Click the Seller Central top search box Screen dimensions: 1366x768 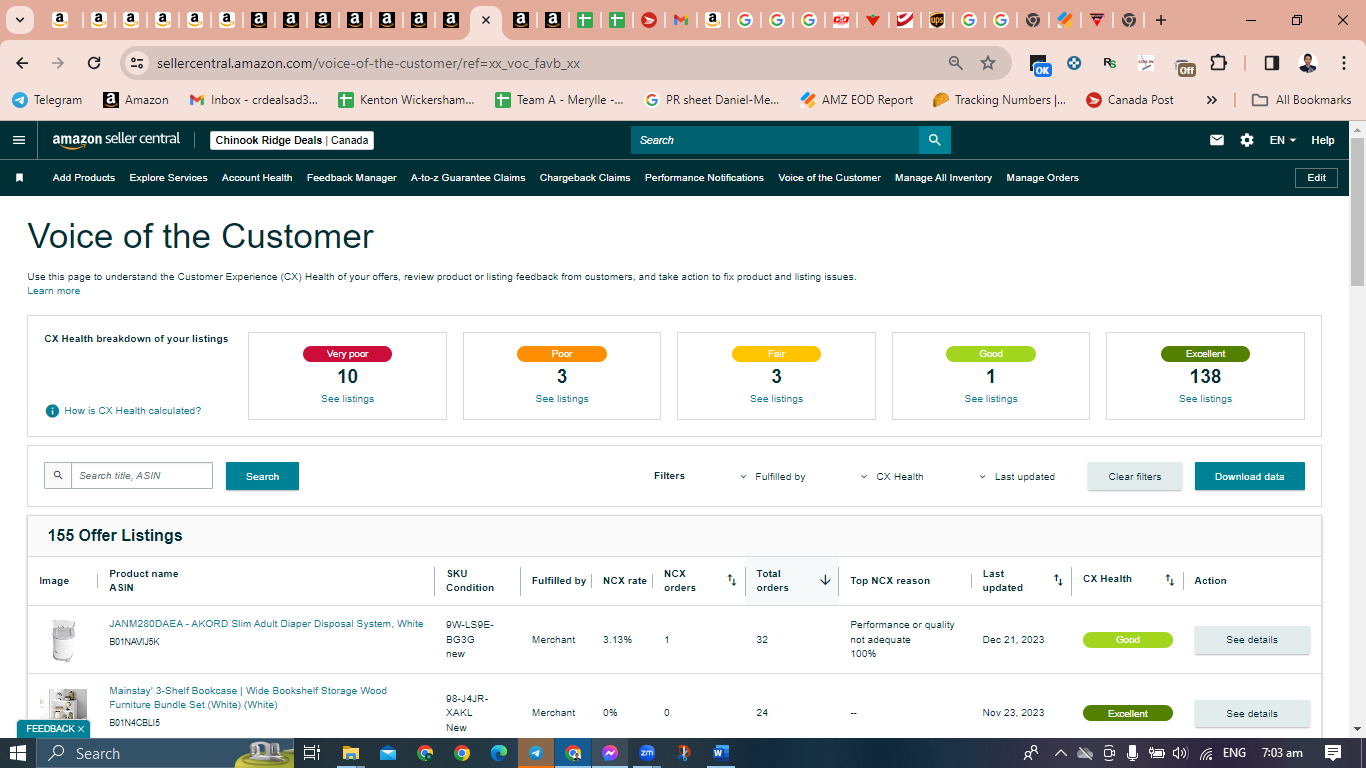click(x=775, y=140)
